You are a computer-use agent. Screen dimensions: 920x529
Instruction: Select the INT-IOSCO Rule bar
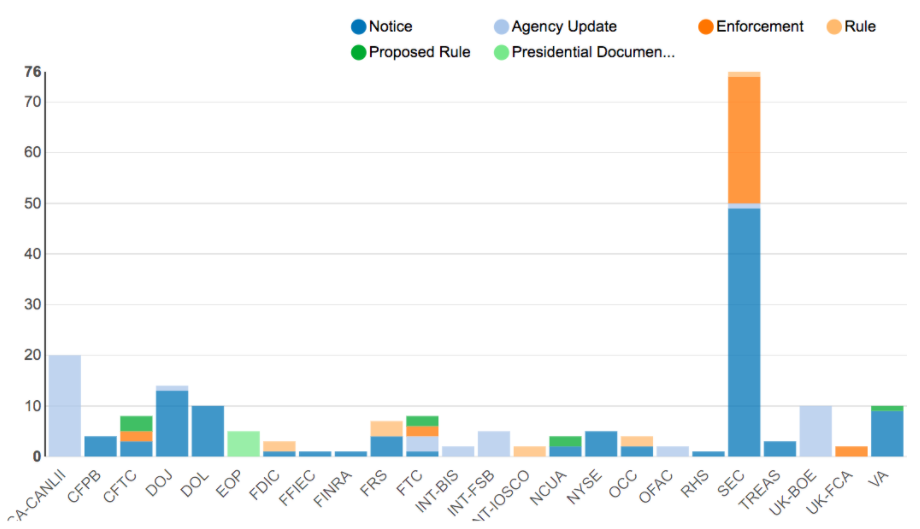click(x=530, y=452)
